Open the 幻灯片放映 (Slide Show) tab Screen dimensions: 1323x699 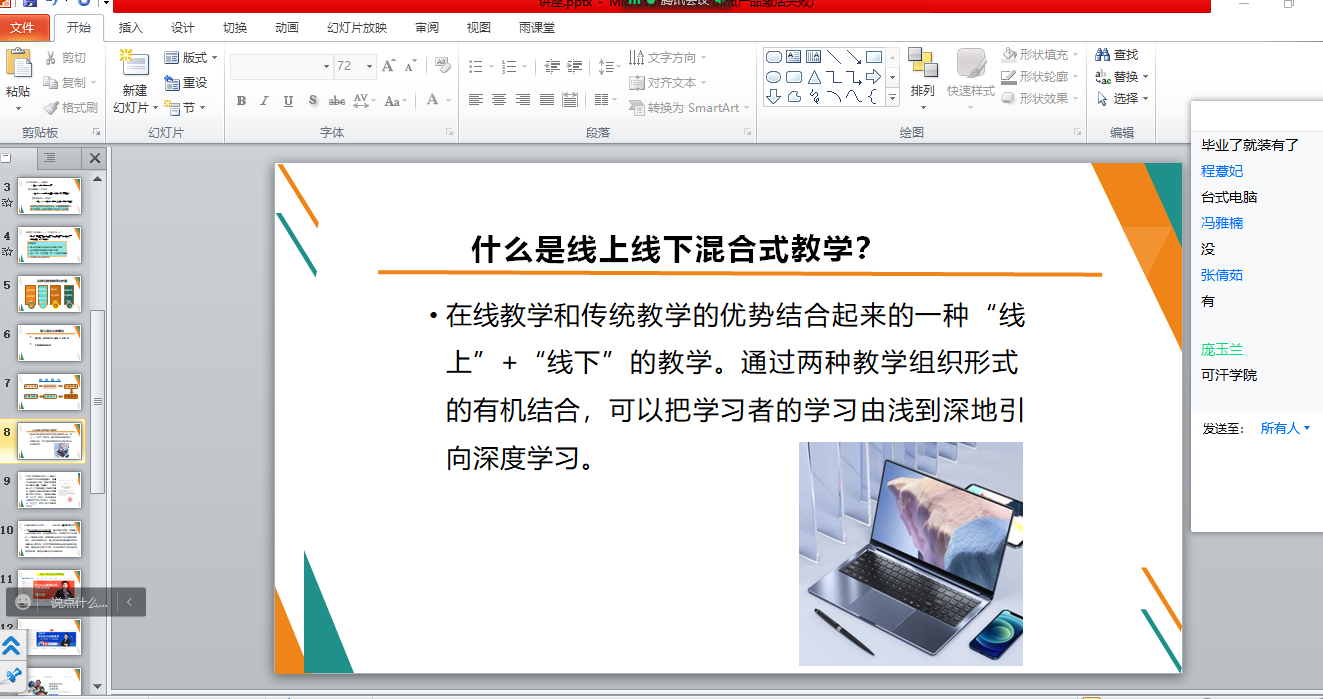click(356, 28)
